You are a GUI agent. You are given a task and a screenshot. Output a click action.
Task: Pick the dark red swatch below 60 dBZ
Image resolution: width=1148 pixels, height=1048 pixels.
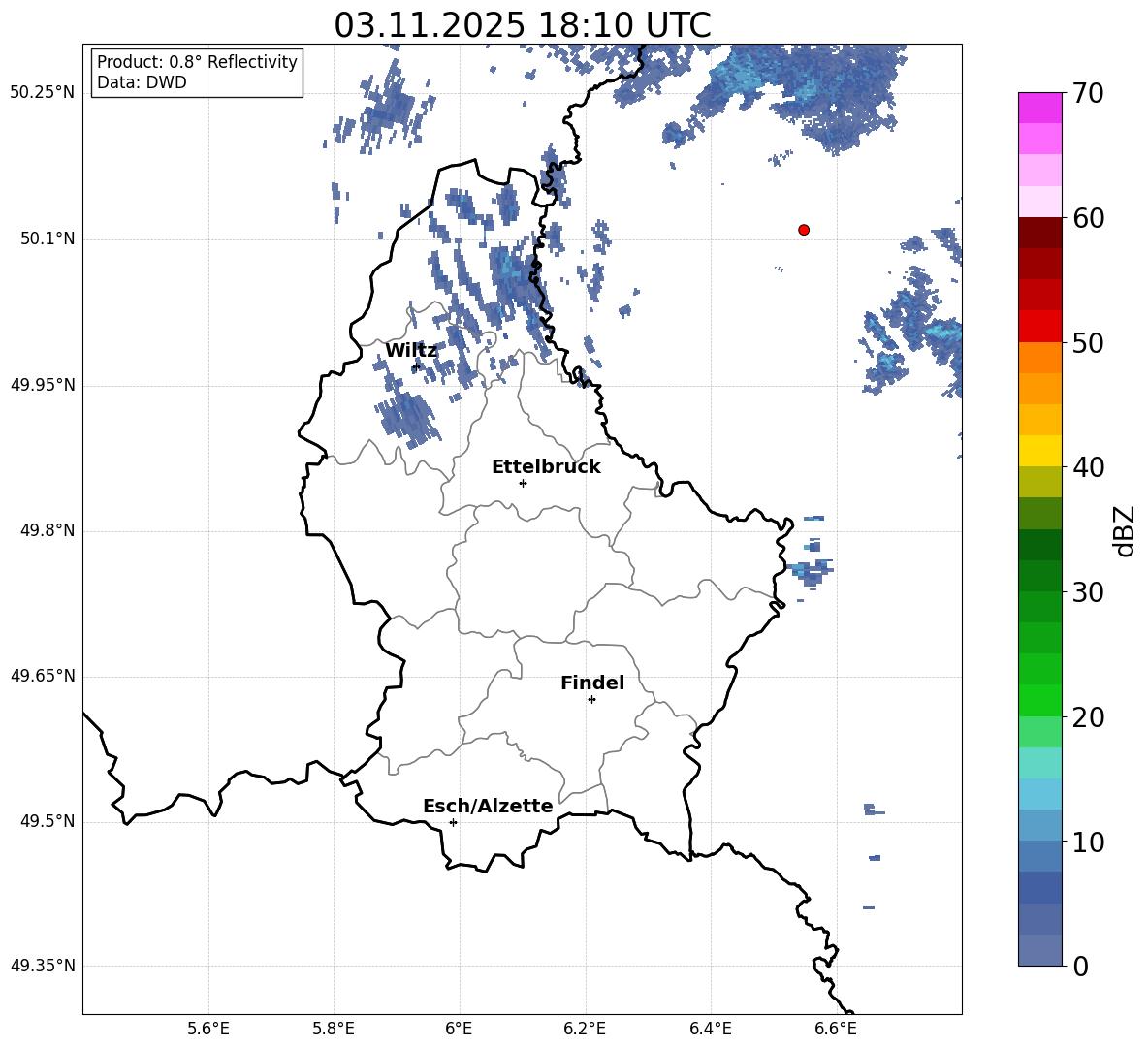pos(1039,233)
